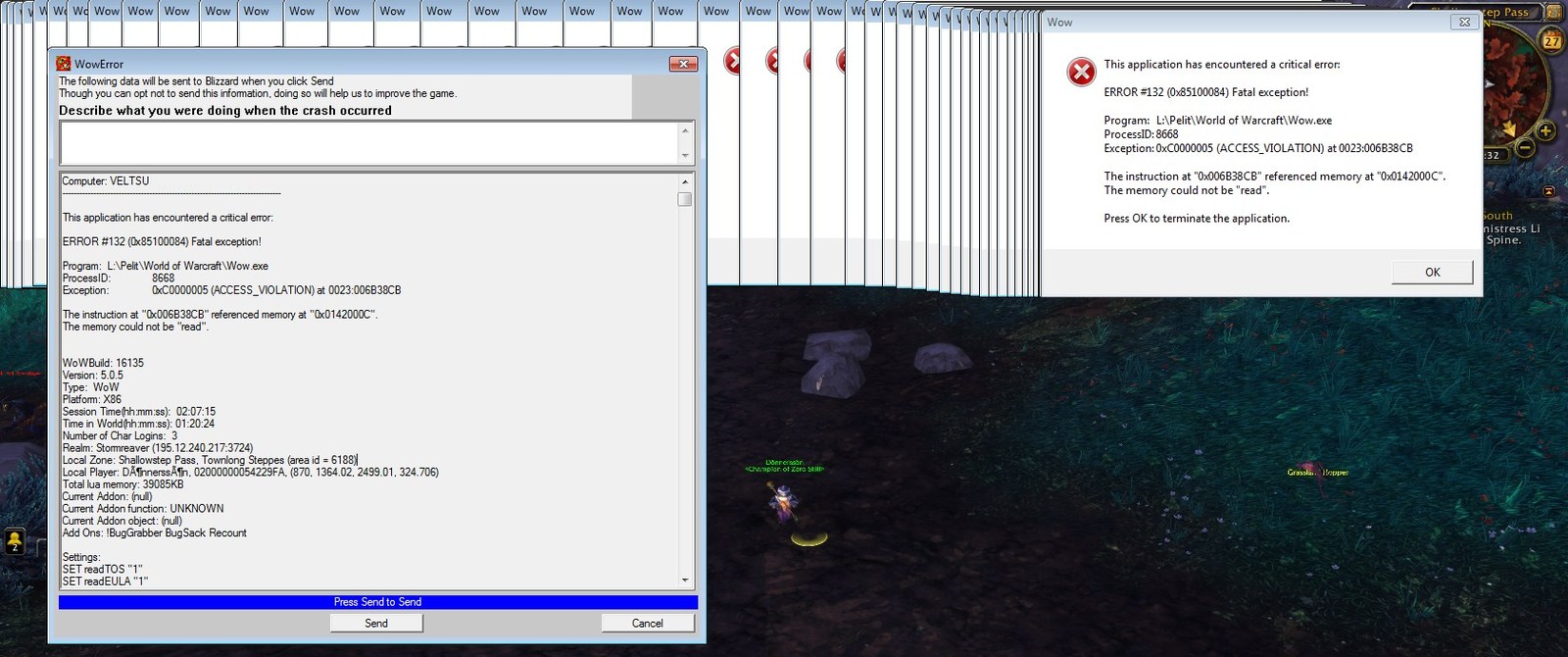Select the player character in the game world
Viewport: 1568px width, 657px height.
tap(783, 503)
